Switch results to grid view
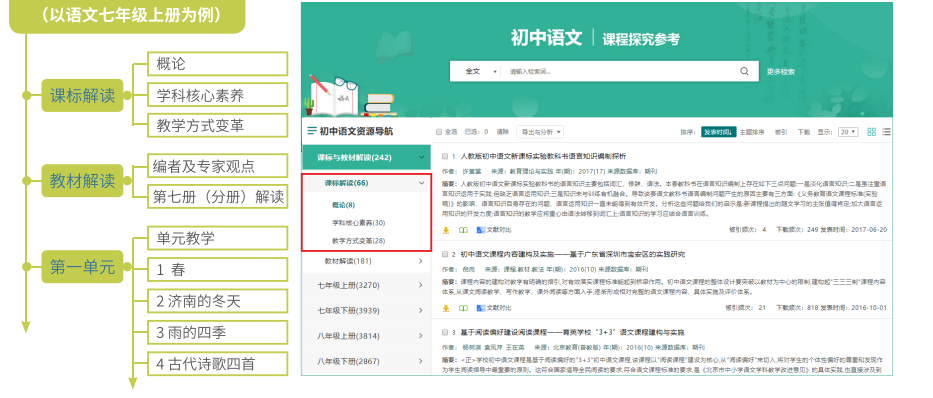 click(x=872, y=132)
